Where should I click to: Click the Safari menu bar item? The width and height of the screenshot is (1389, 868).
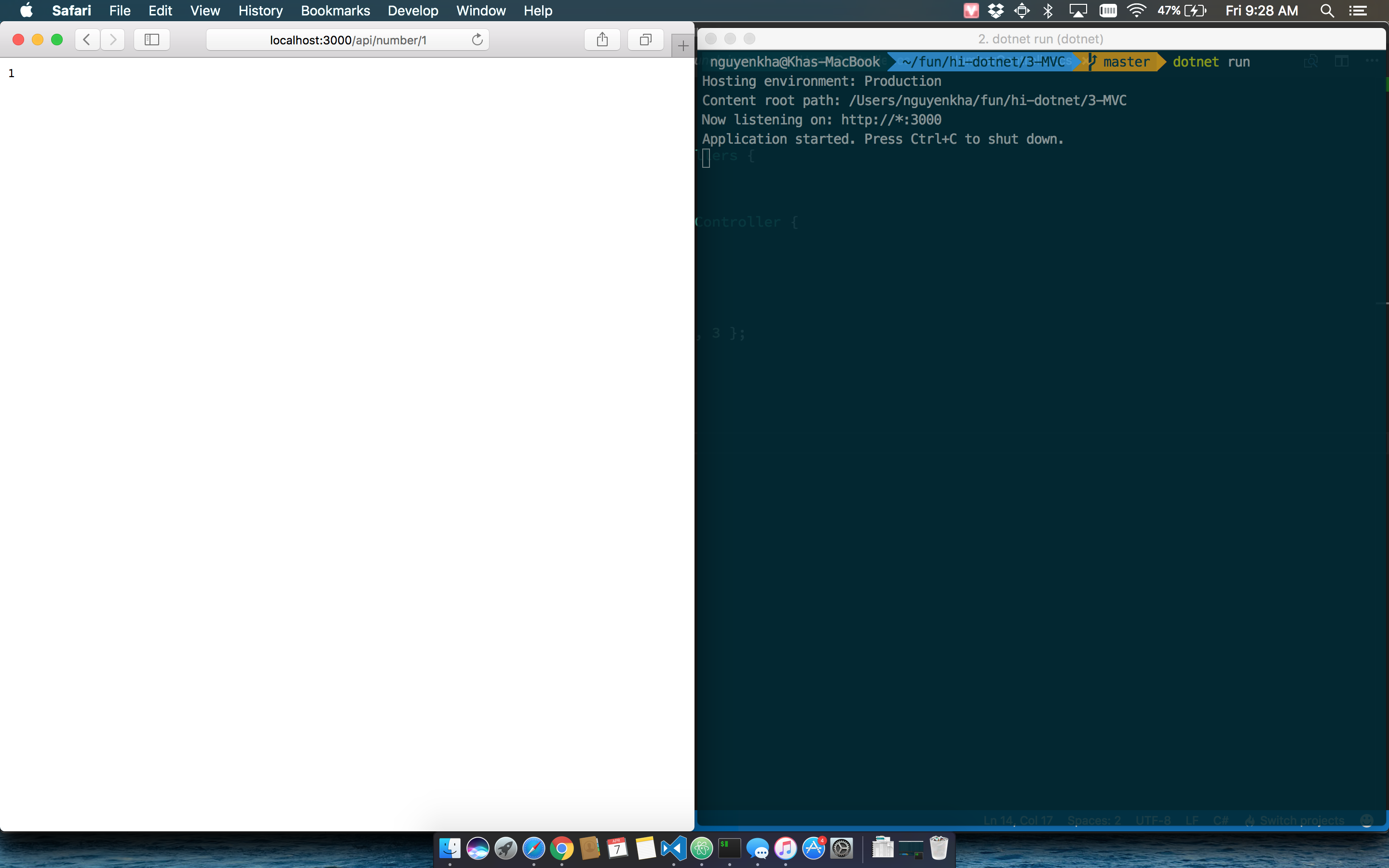[x=70, y=11]
